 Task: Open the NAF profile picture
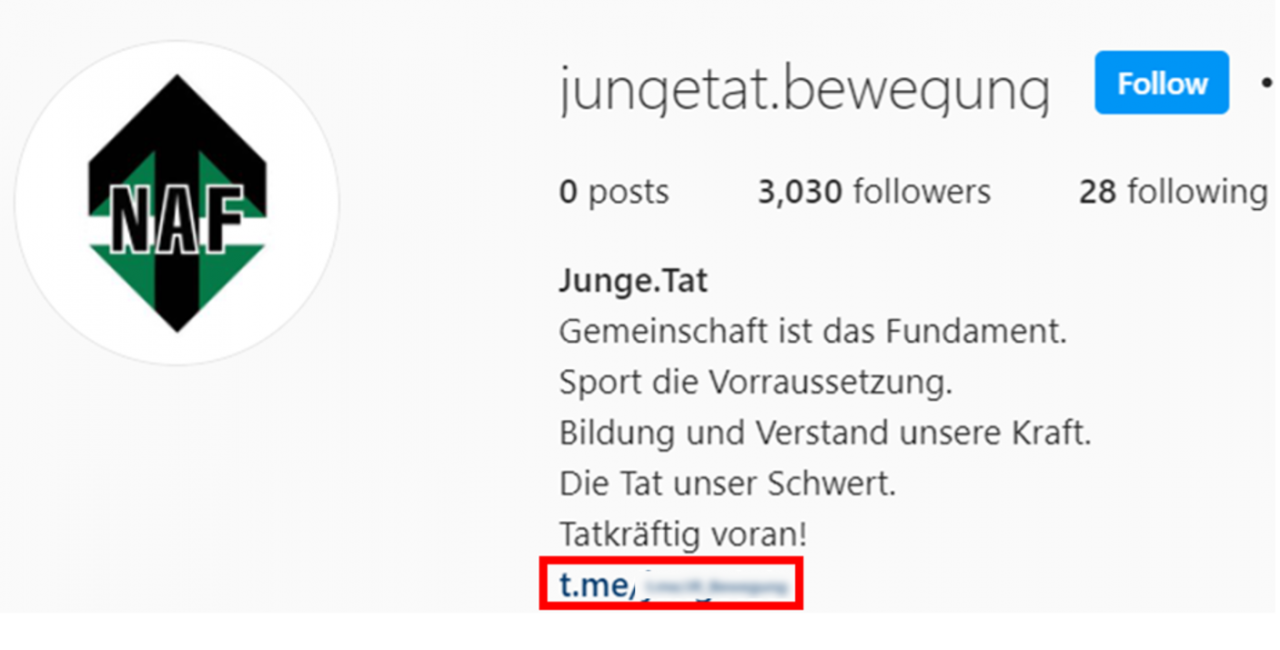pyautogui.click(x=177, y=203)
